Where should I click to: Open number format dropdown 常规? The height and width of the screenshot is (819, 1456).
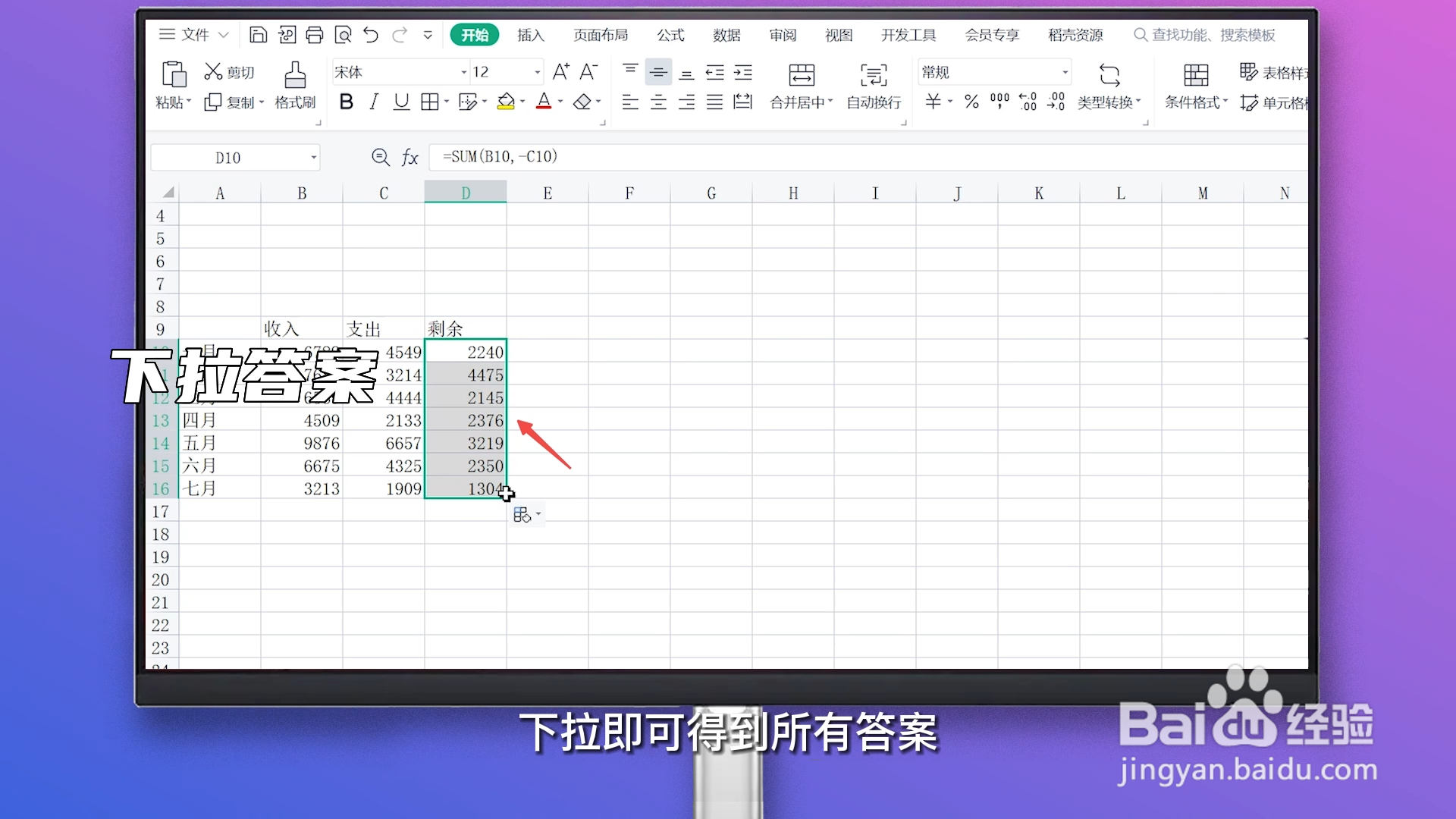(x=1065, y=72)
